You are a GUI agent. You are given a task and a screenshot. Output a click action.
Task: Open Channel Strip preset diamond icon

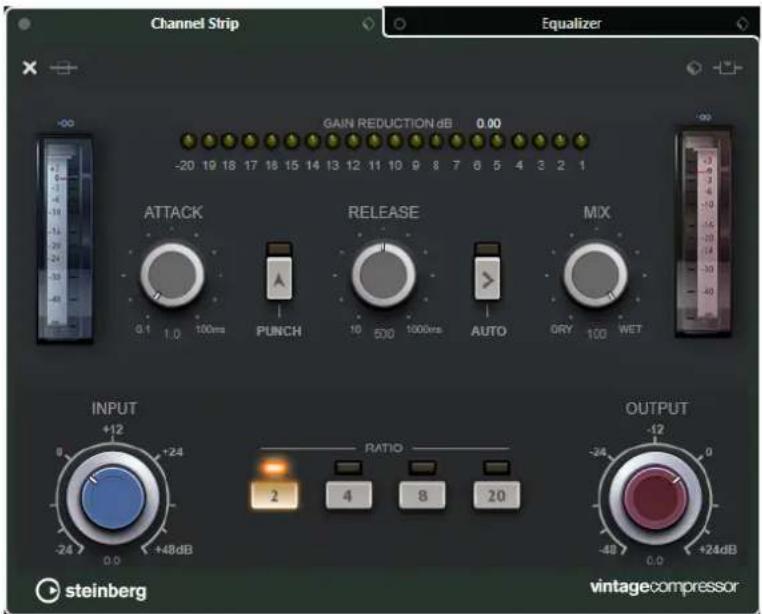[x=368, y=23]
